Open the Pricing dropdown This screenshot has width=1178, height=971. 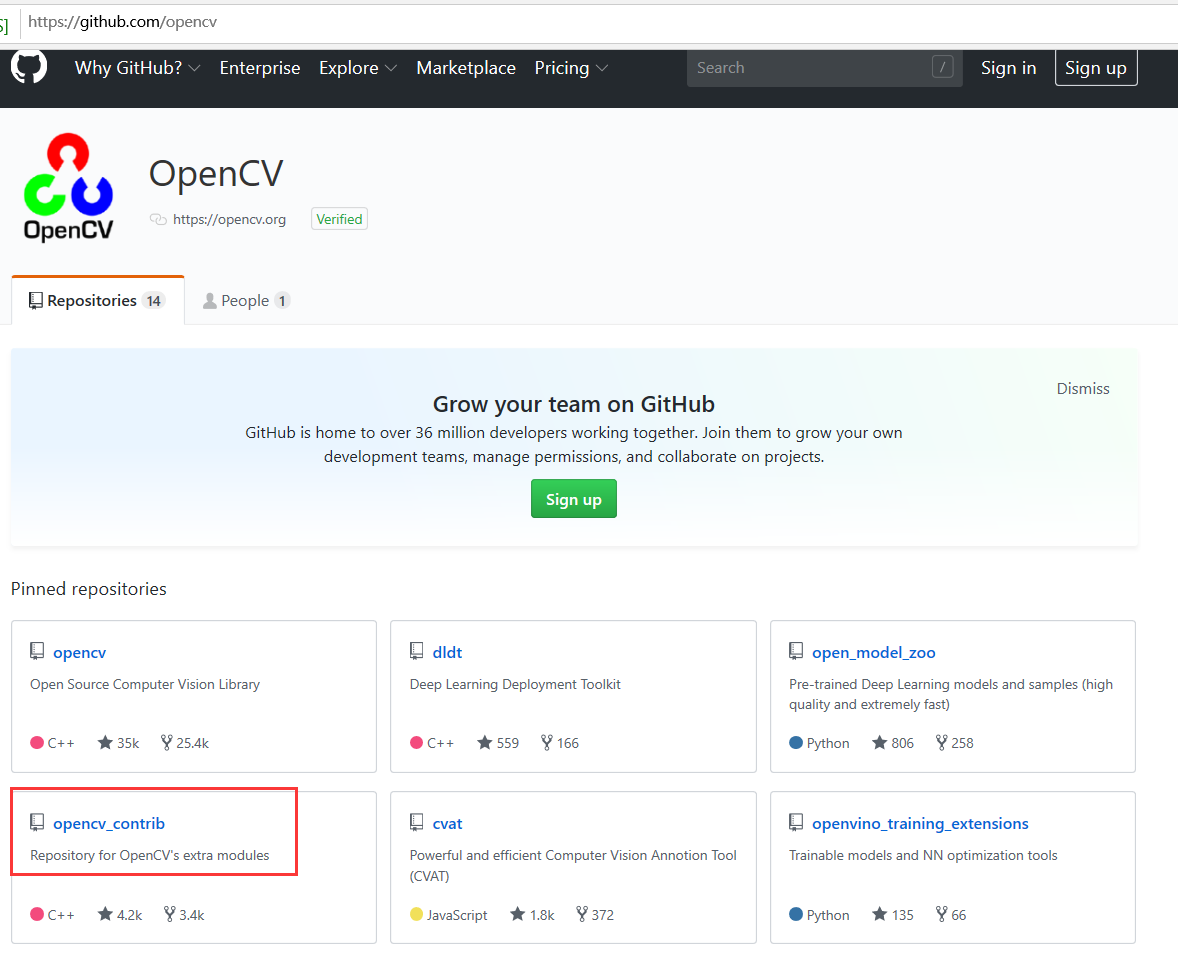coord(571,68)
